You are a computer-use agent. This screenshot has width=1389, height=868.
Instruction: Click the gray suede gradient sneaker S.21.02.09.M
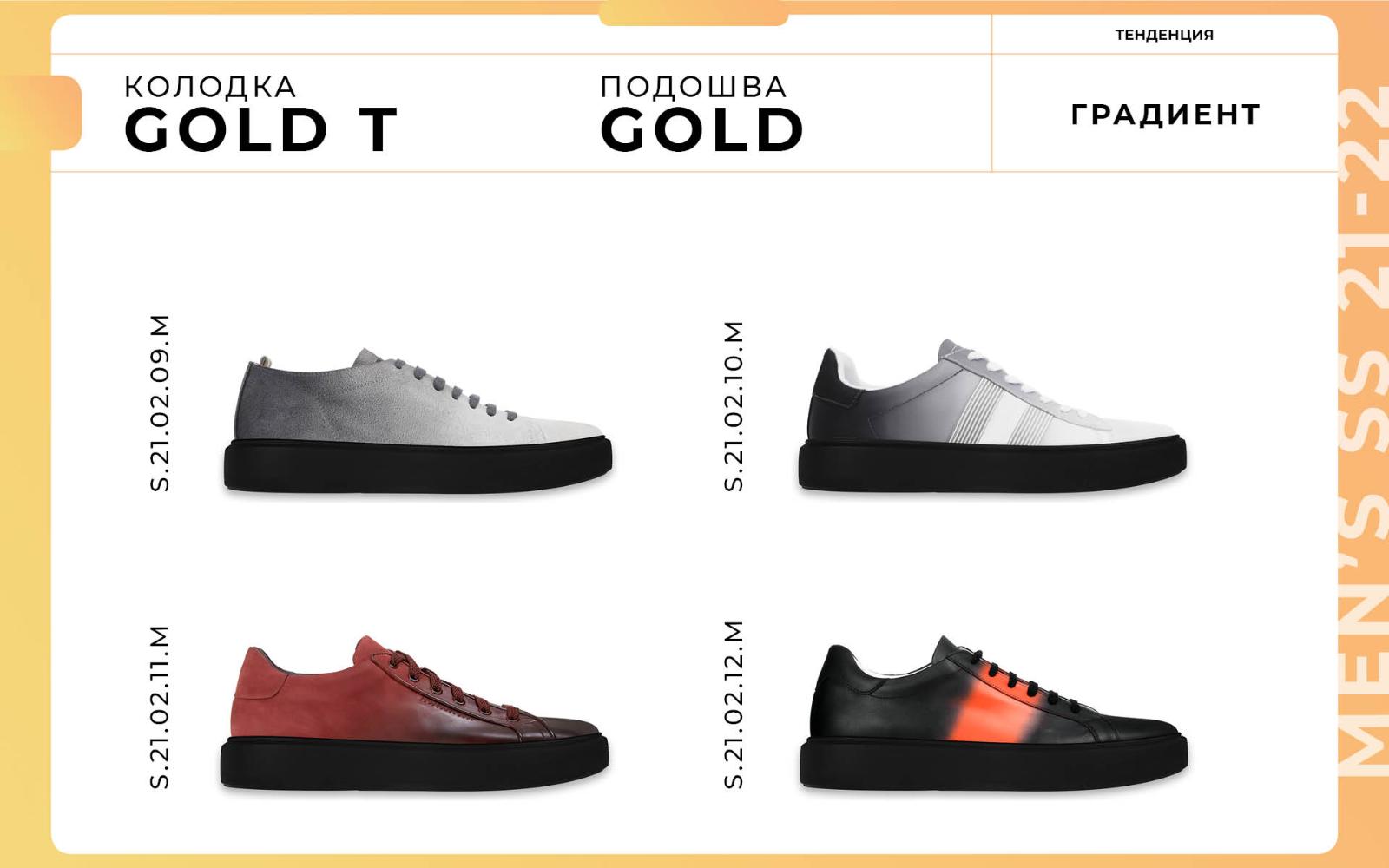click(418, 421)
